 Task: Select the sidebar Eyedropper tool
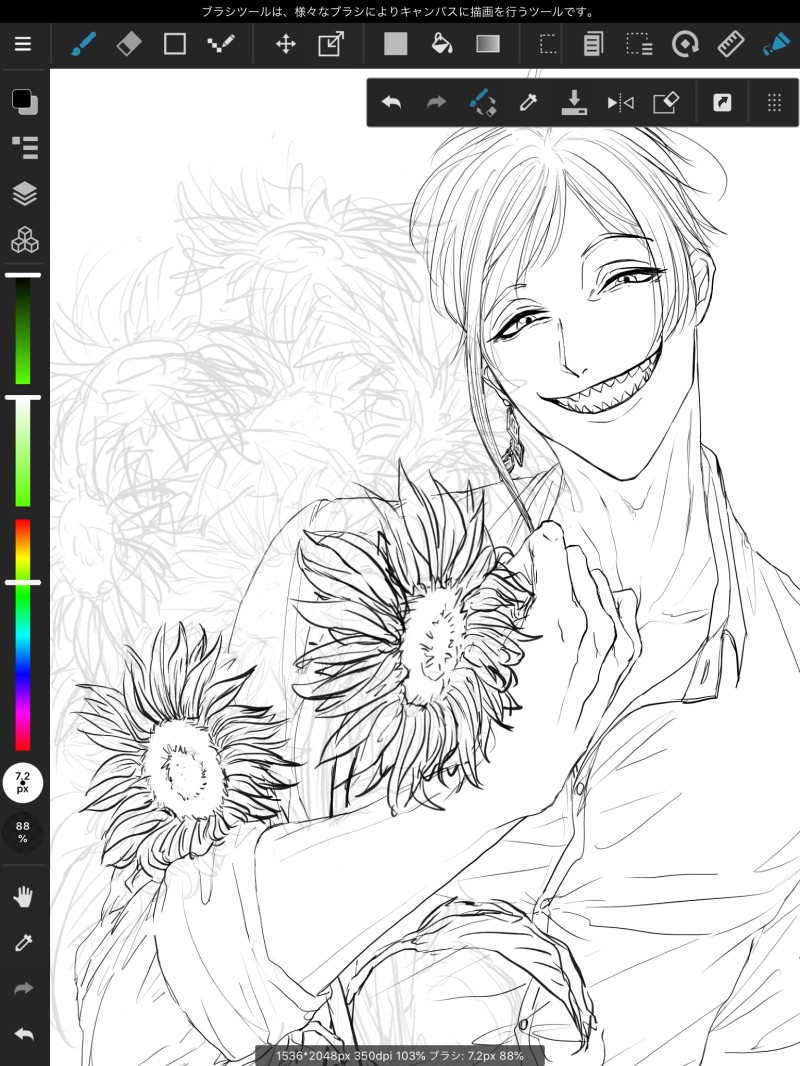23,943
